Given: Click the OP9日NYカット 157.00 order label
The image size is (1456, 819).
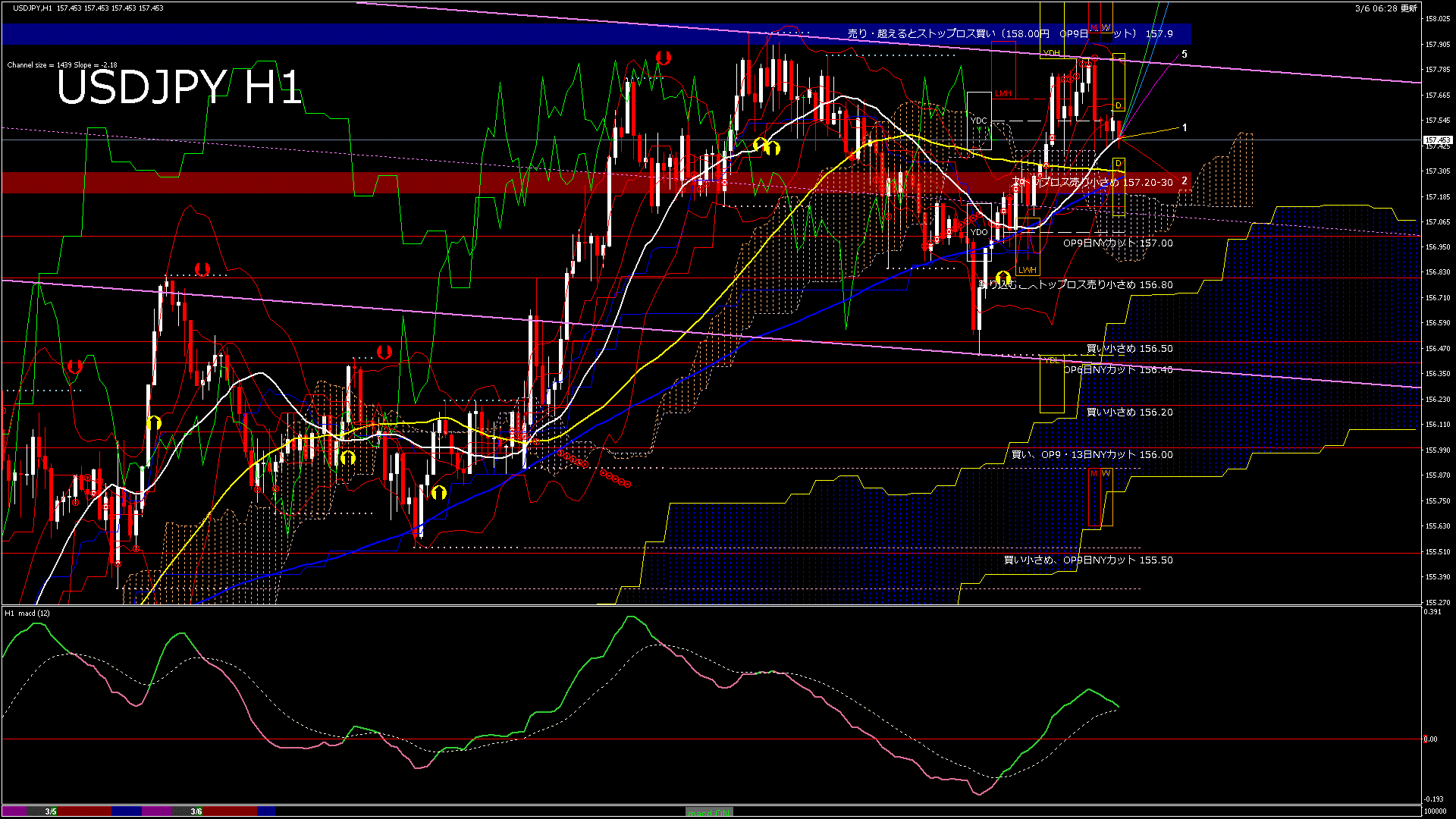Looking at the screenshot, I should pyautogui.click(x=1118, y=243).
